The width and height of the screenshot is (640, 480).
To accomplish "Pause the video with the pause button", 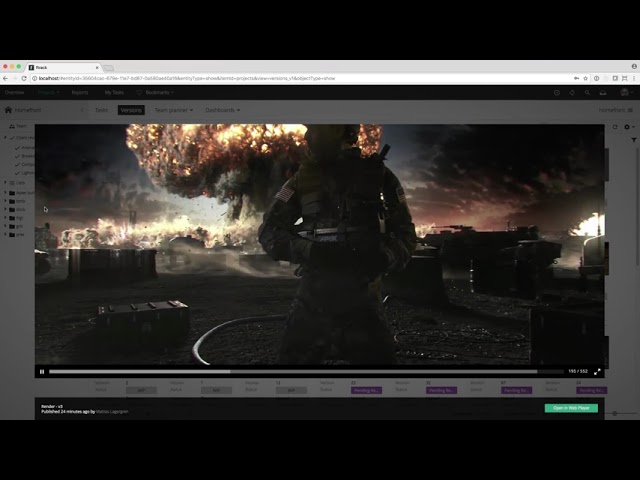I will coord(42,371).
